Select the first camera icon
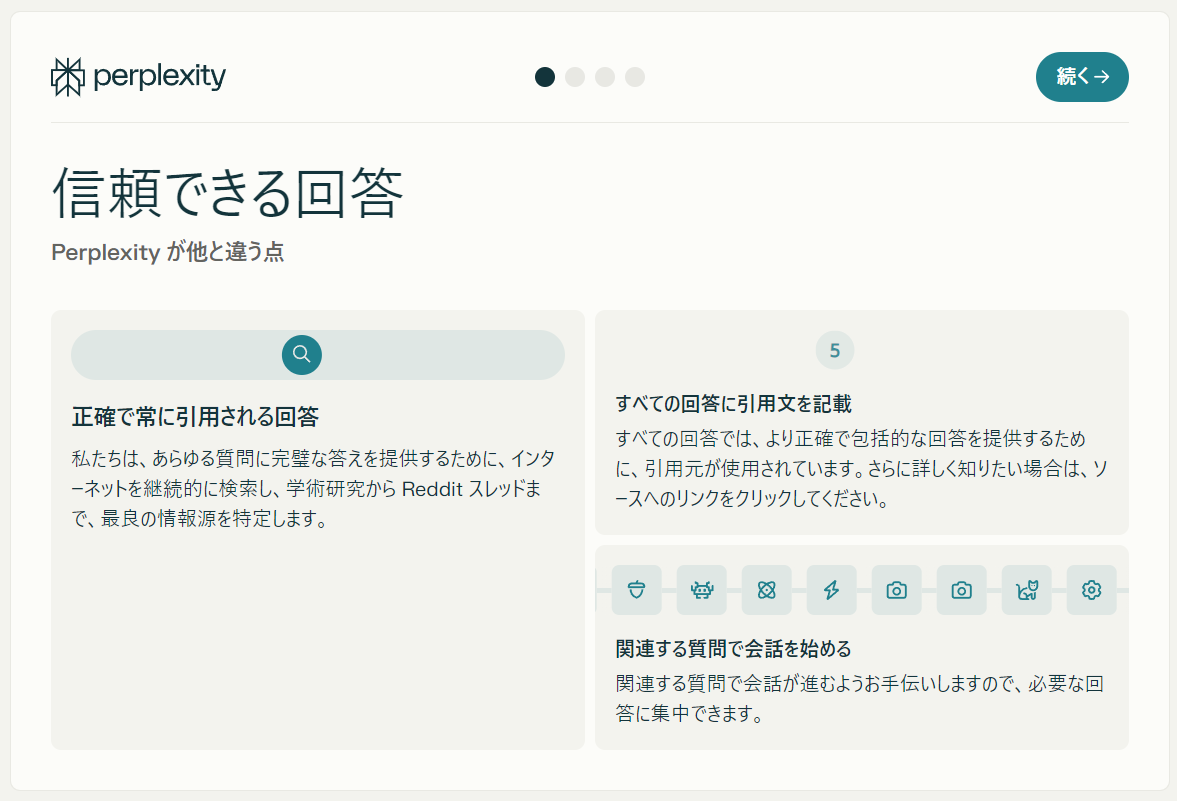Viewport: 1177px width, 801px height. [x=896, y=590]
